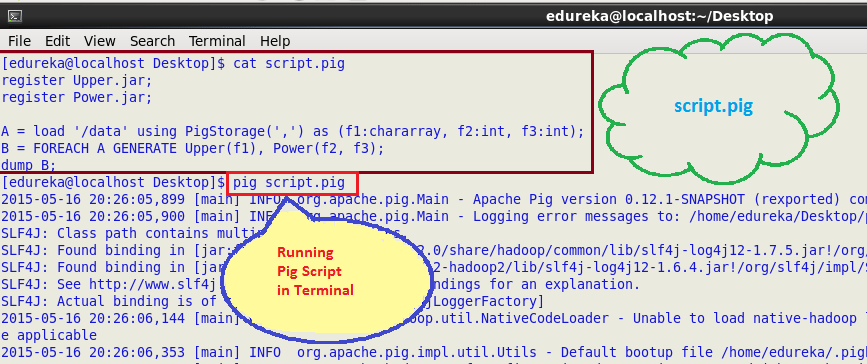
Task: Click the terminal window icon in title bar
Action: pos(15,16)
